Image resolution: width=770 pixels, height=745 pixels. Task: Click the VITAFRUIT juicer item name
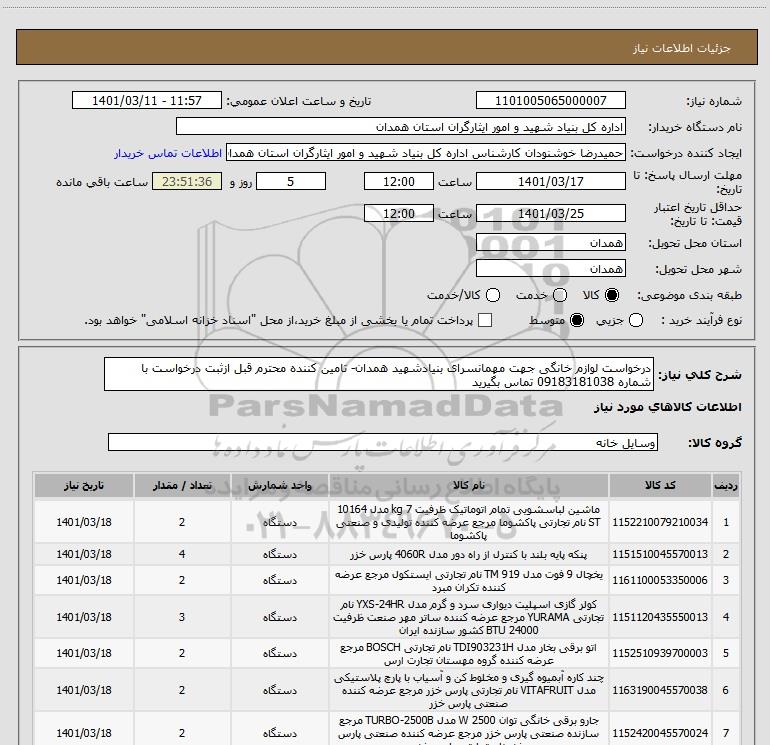point(468,690)
